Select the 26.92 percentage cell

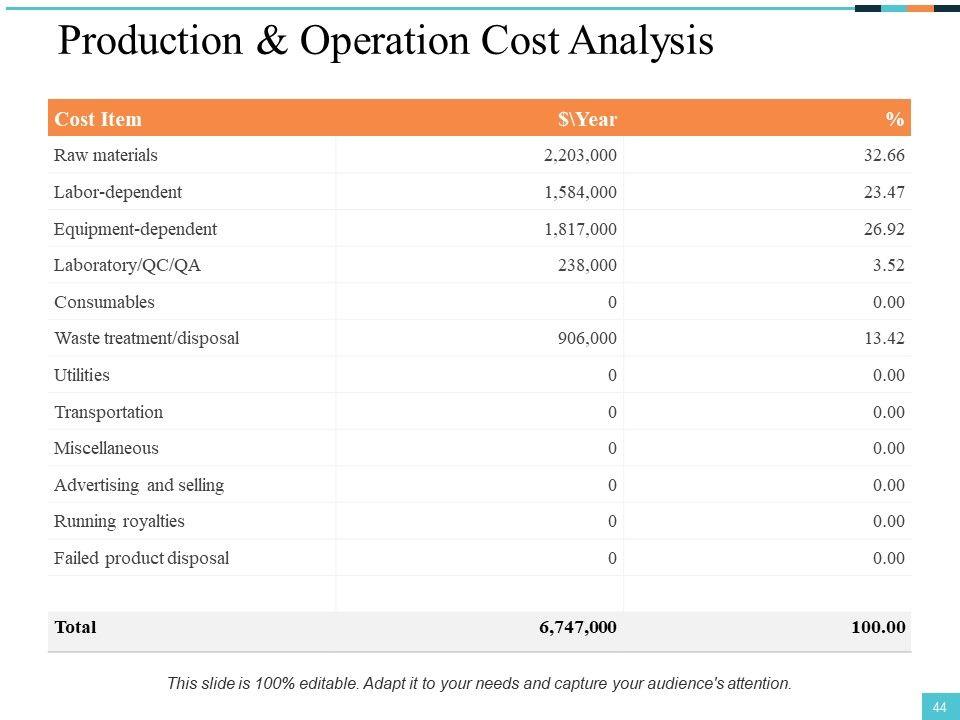(x=884, y=229)
